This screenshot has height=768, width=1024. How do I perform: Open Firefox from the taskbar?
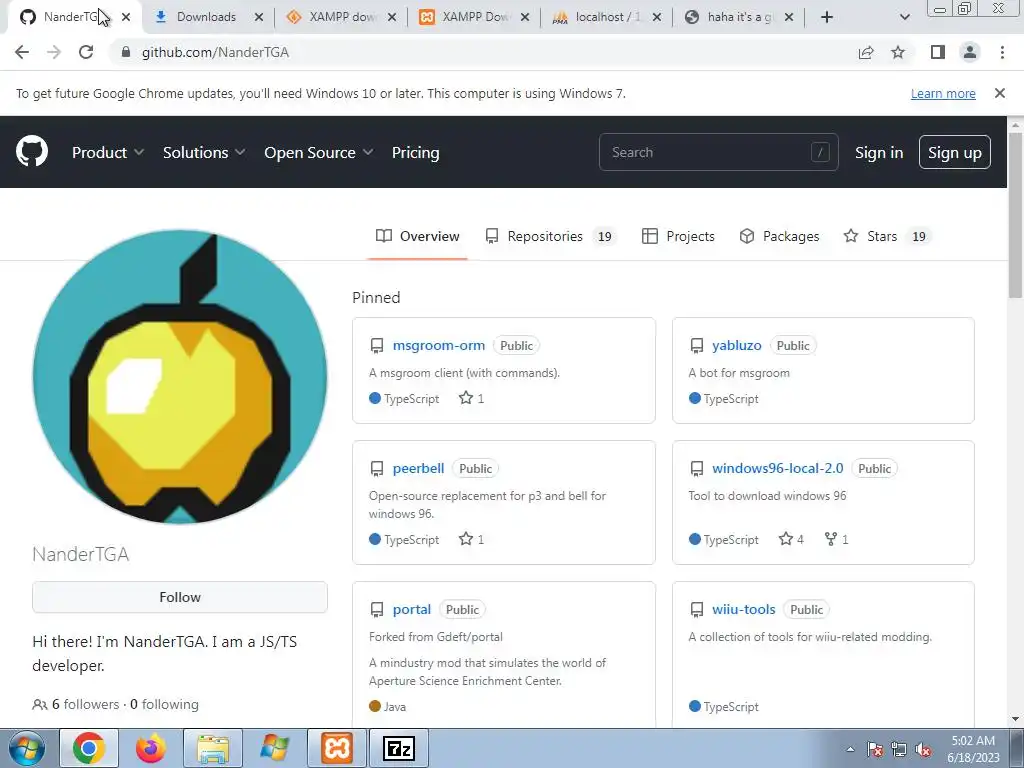151,748
